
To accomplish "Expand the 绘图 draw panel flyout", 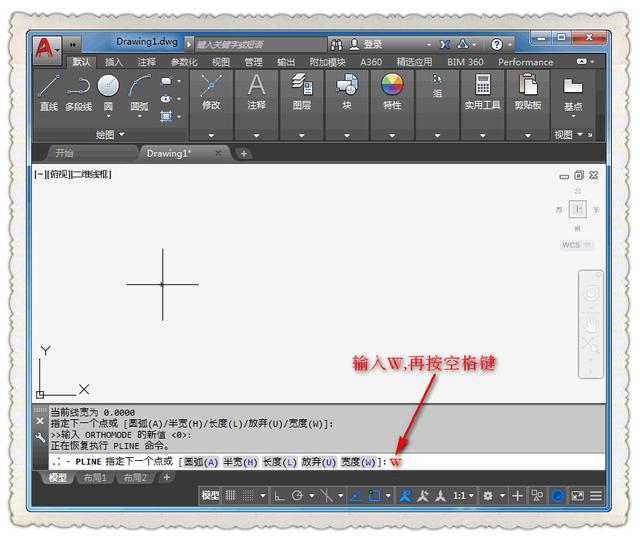I will point(110,134).
